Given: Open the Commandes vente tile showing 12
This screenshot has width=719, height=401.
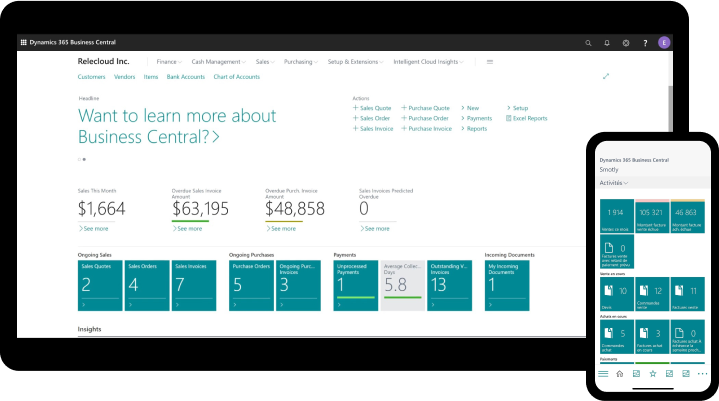Looking at the screenshot, I should coord(652,294).
